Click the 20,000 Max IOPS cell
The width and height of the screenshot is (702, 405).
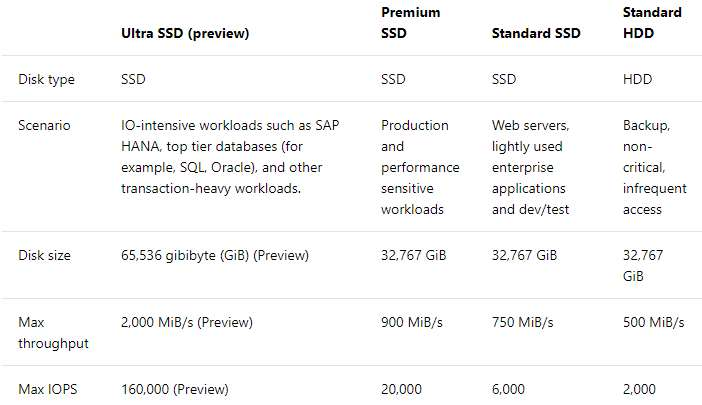tap(401, 388)
